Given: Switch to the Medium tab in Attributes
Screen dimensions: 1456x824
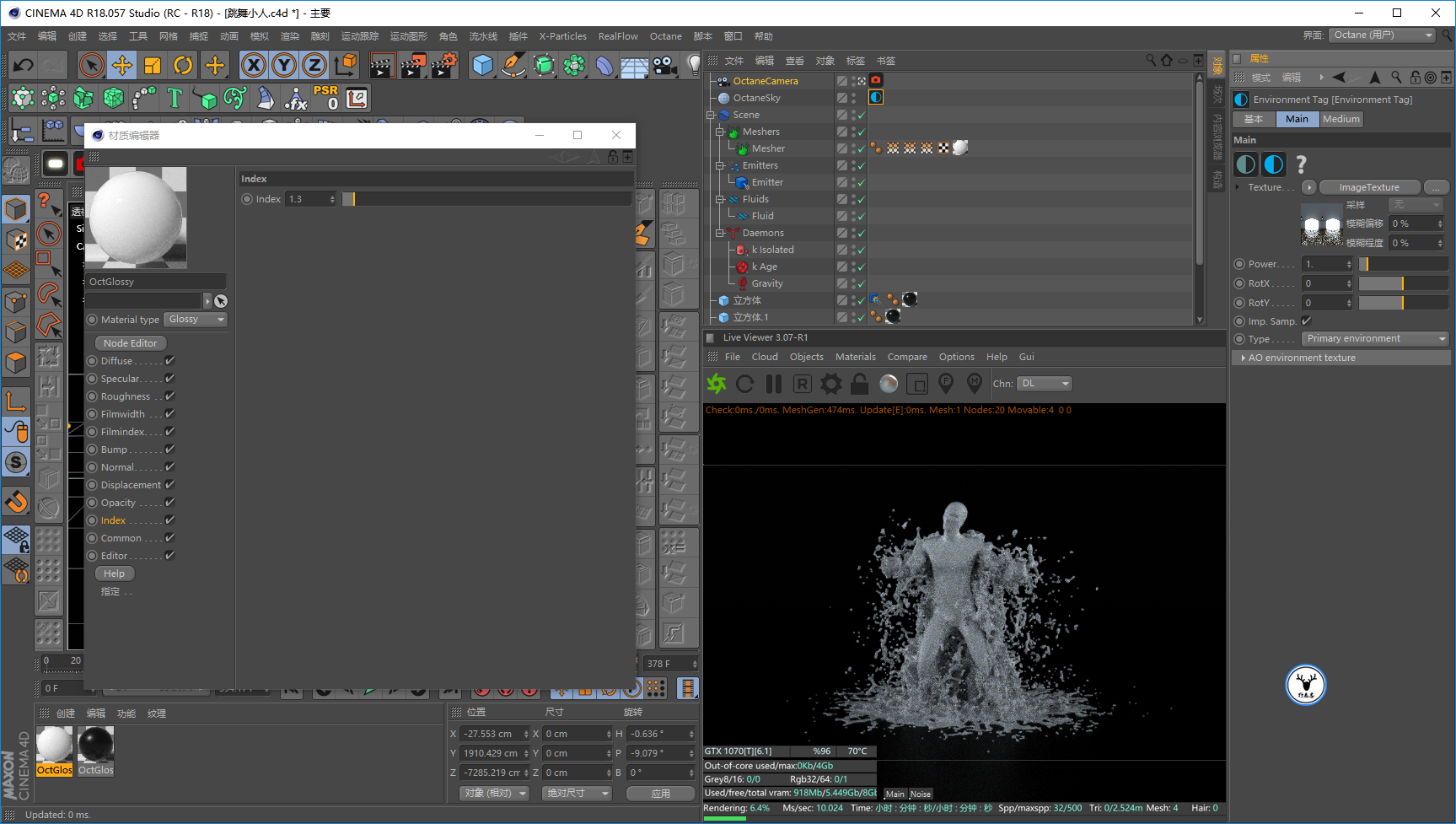Looking at the screenshot, I should click(x=1341, y=119).
